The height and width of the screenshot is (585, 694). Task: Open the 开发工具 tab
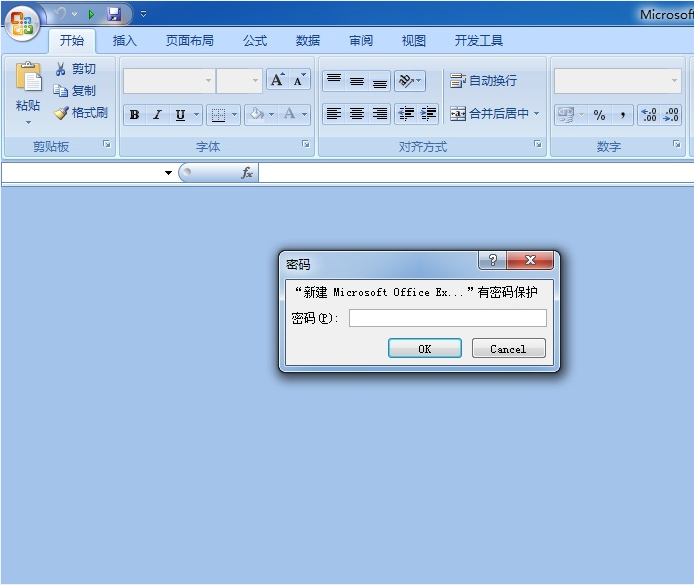[x=478, y=41]
